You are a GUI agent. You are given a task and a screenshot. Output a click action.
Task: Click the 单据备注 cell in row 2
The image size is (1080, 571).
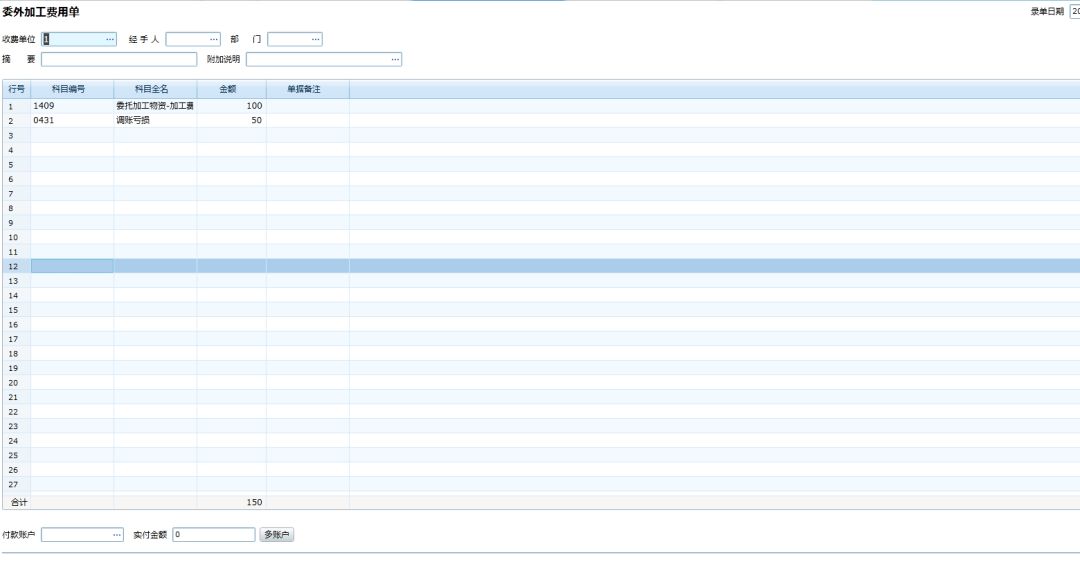click(308, 121)
